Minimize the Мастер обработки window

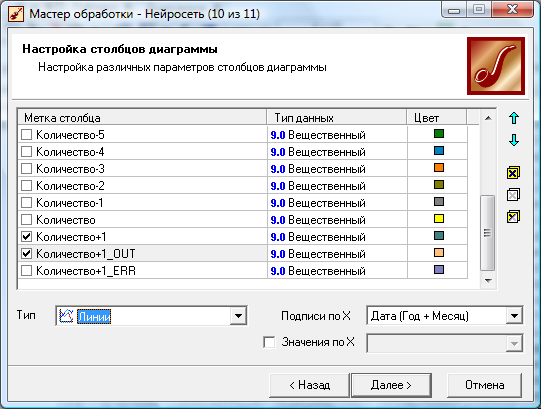click(x=454, y=10)
